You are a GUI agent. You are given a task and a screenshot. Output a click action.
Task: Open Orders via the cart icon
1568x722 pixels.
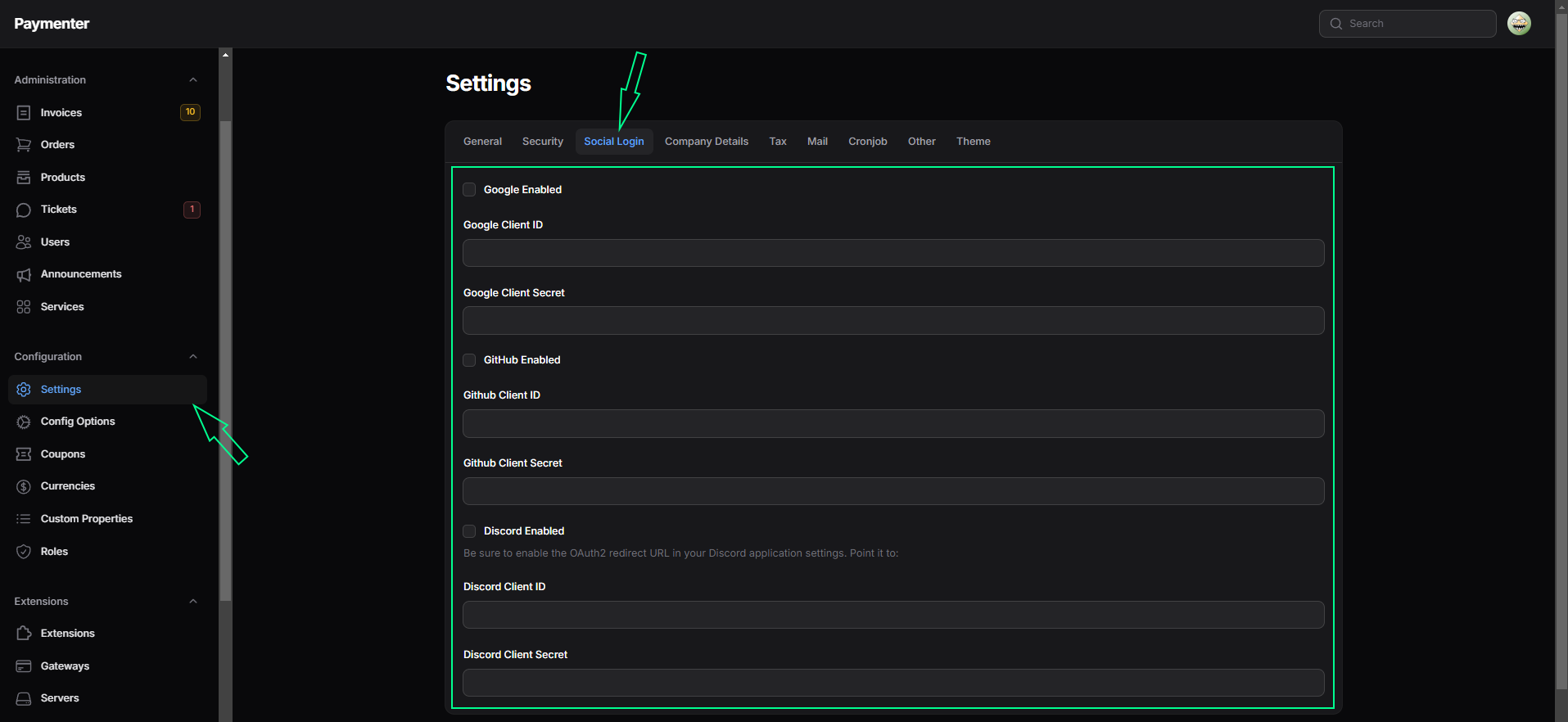[24, 145]
